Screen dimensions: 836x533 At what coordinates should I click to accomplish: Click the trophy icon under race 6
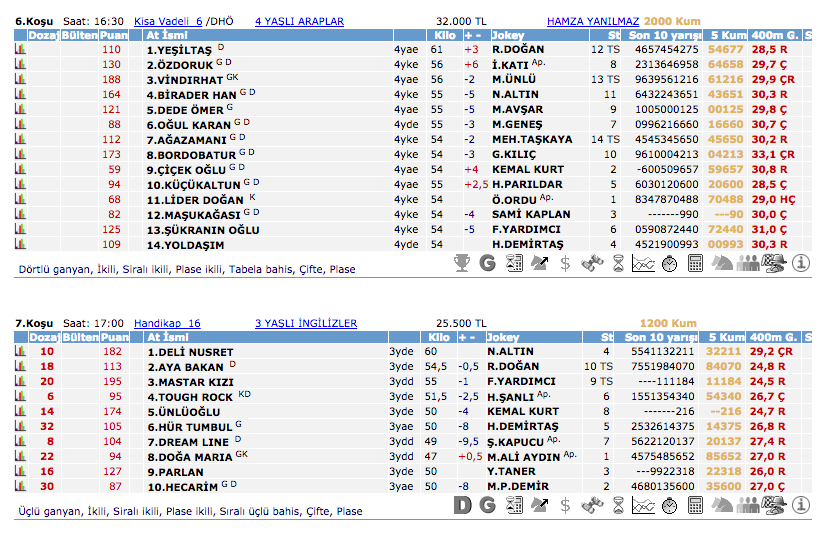point(462,263)
